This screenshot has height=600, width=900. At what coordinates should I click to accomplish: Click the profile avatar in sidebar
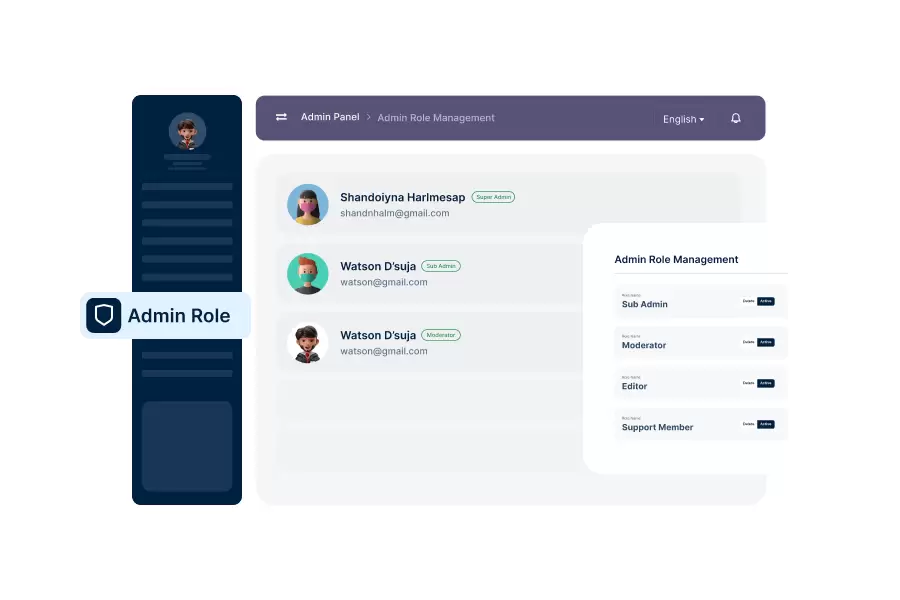coord(187,131)
